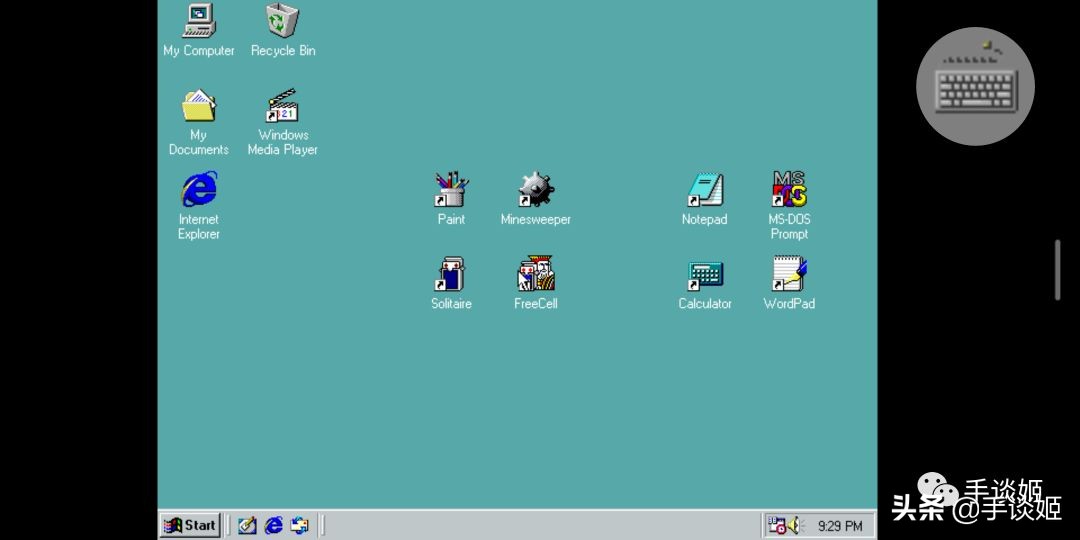The height and width of the screenshot is (540, 1080).
Task: Select the Notepad shortcut icon
Action: [x=704, y=190]
